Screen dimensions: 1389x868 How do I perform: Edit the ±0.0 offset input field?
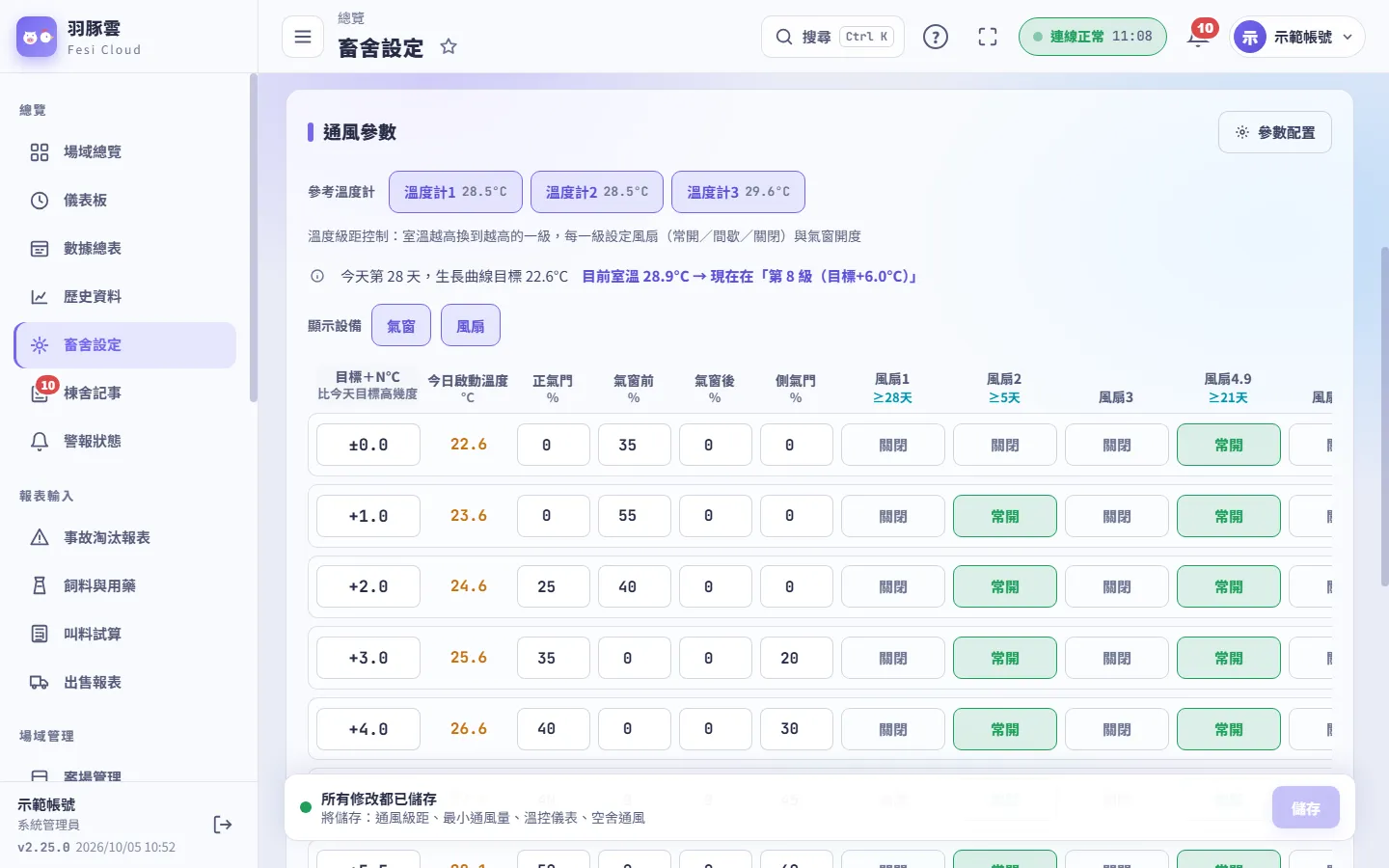pos(368,445)
